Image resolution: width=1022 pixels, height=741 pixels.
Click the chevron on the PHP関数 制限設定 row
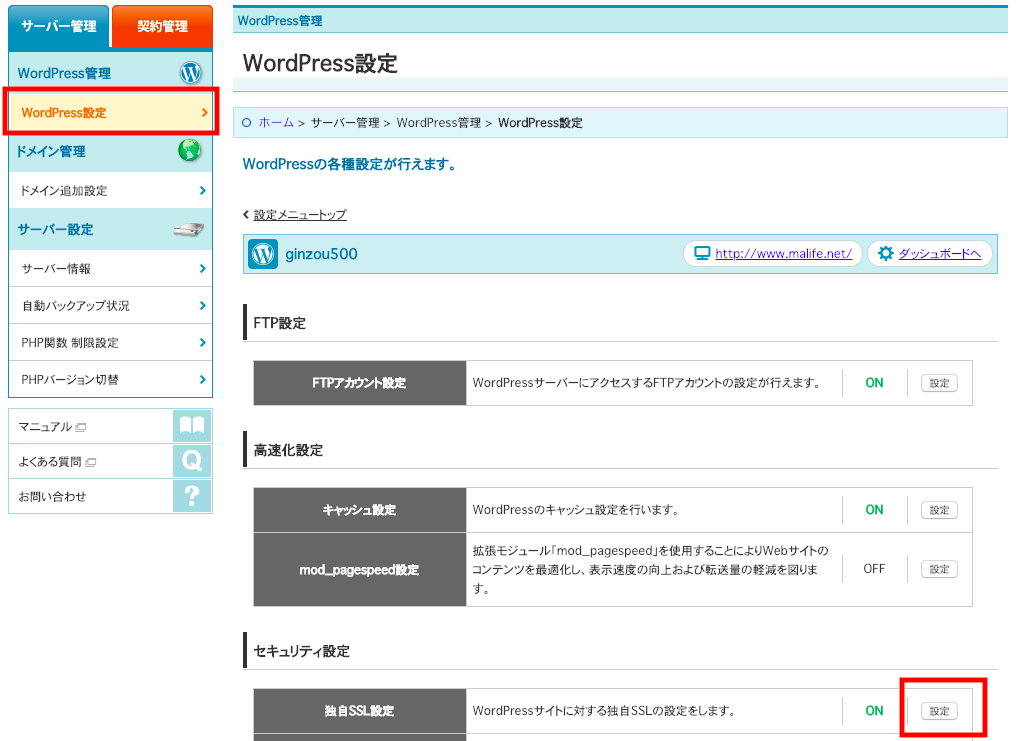click(x=203, y=343)
